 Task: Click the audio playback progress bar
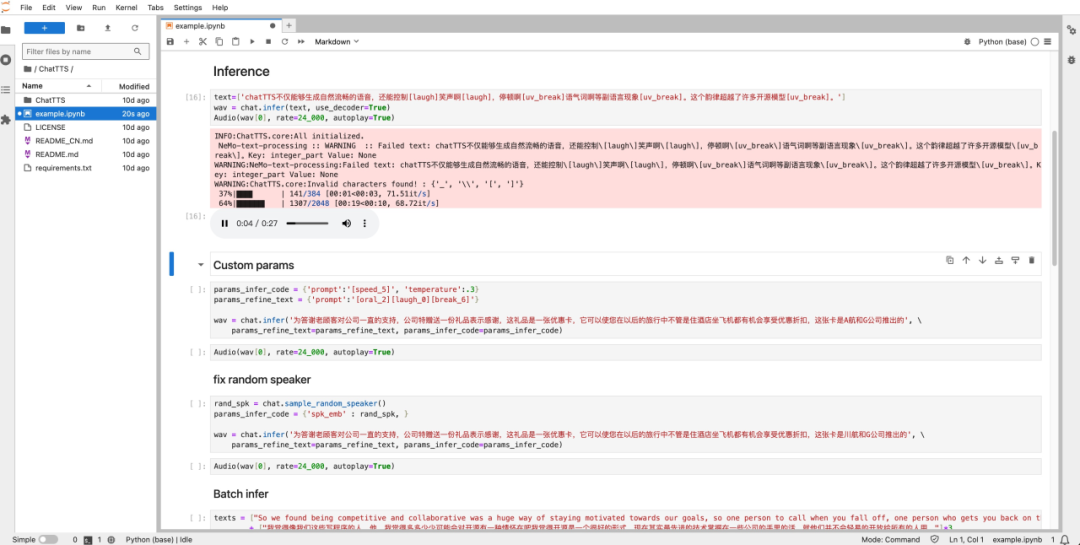[x=307, y=223]
